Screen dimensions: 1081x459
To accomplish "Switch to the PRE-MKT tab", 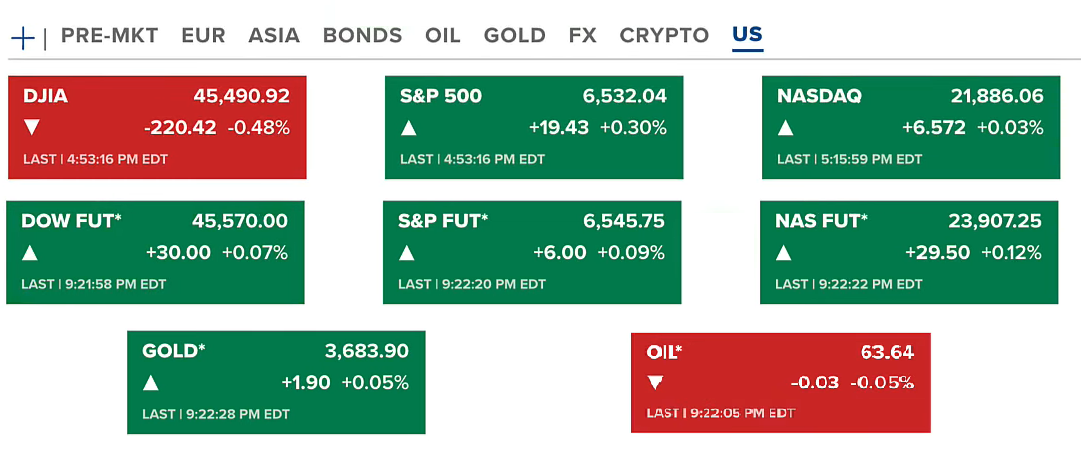I will pos(109,35).
